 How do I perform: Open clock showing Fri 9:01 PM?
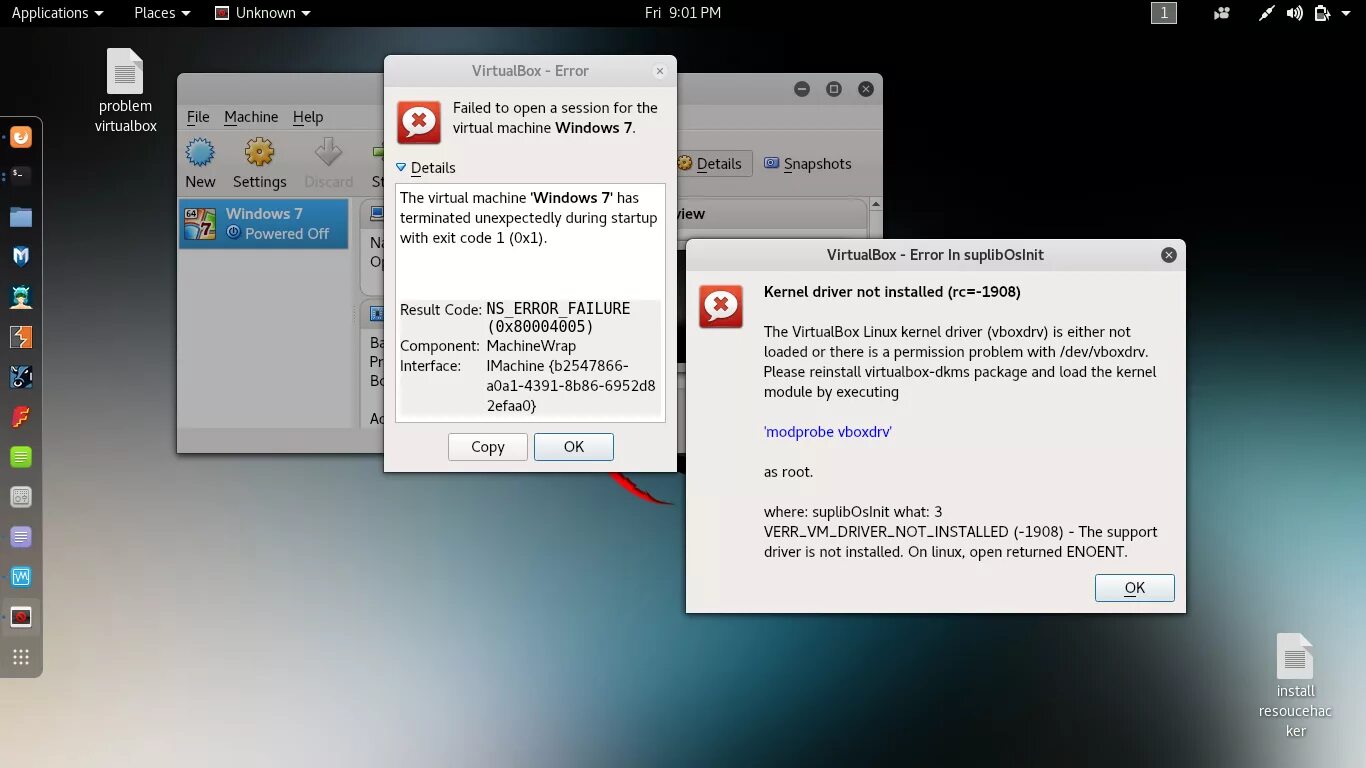point(683,13)
